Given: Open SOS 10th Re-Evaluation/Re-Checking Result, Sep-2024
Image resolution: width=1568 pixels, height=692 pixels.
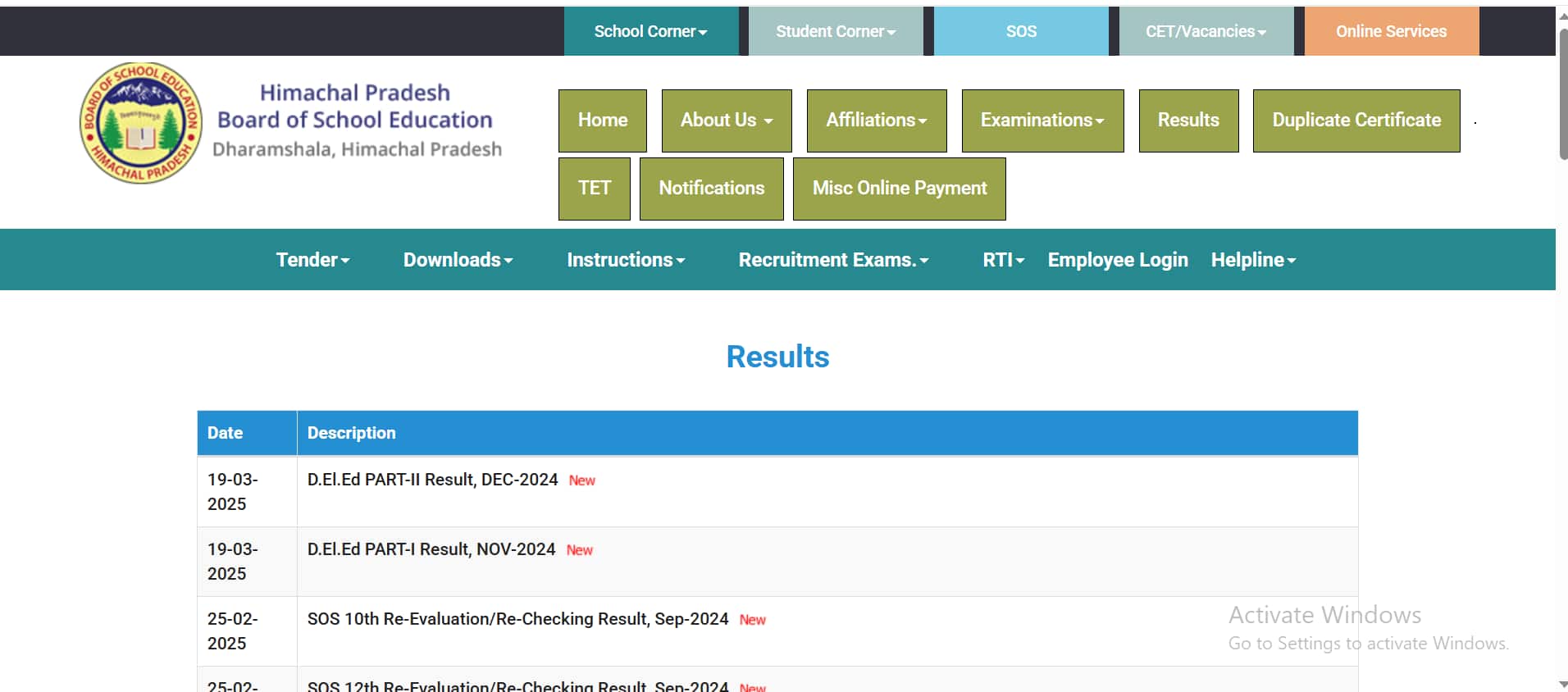Looking at the screenshot, I should [517, 619].
